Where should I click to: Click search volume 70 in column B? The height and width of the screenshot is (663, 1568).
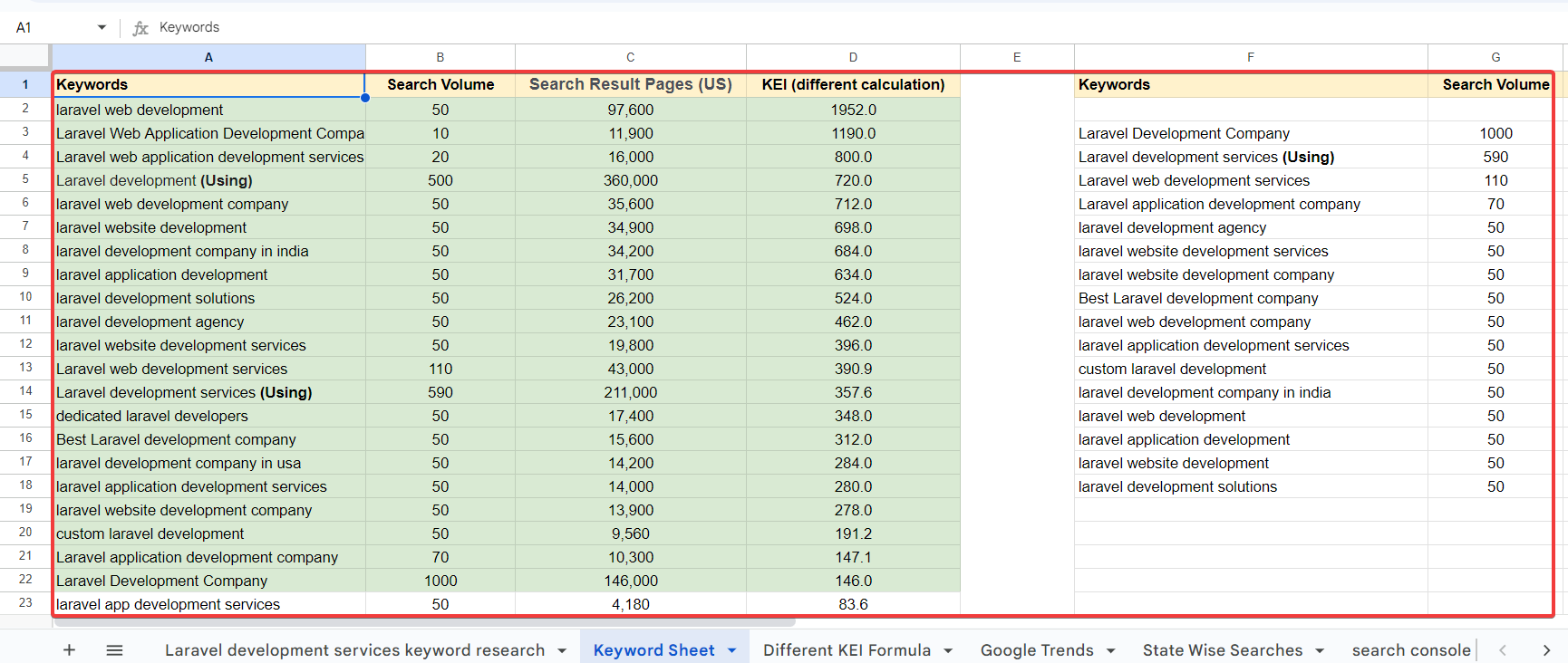[x=440, y=557]
